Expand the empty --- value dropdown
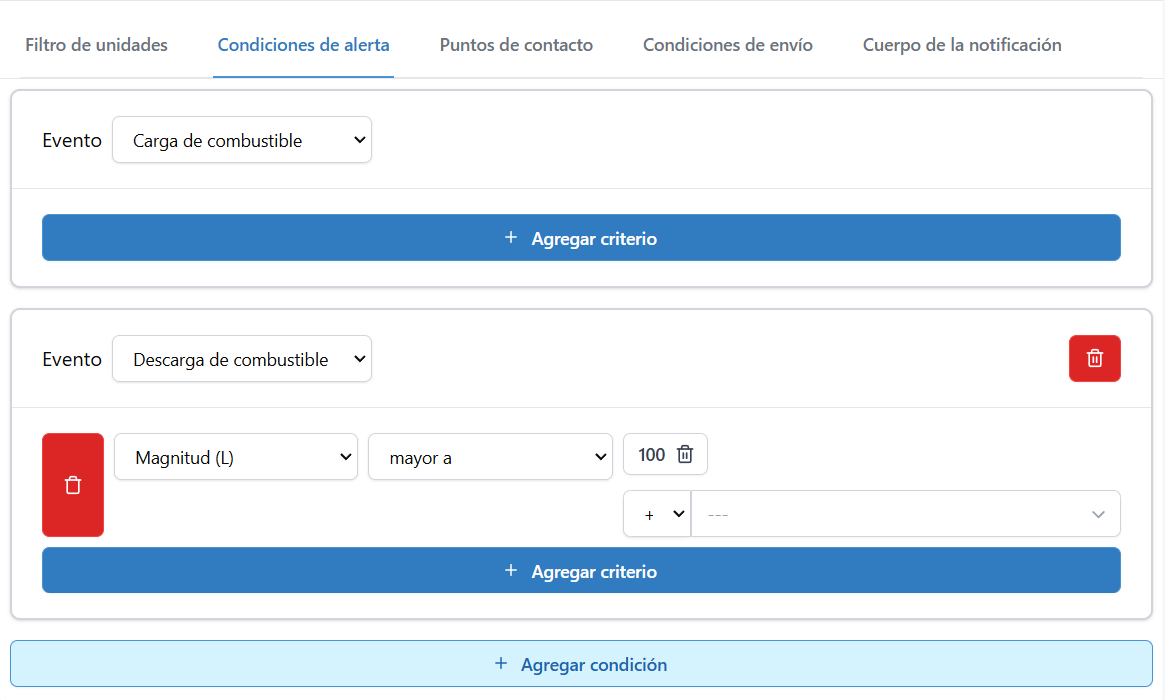This screenshot has height=700, width=1166. point(905,513)
